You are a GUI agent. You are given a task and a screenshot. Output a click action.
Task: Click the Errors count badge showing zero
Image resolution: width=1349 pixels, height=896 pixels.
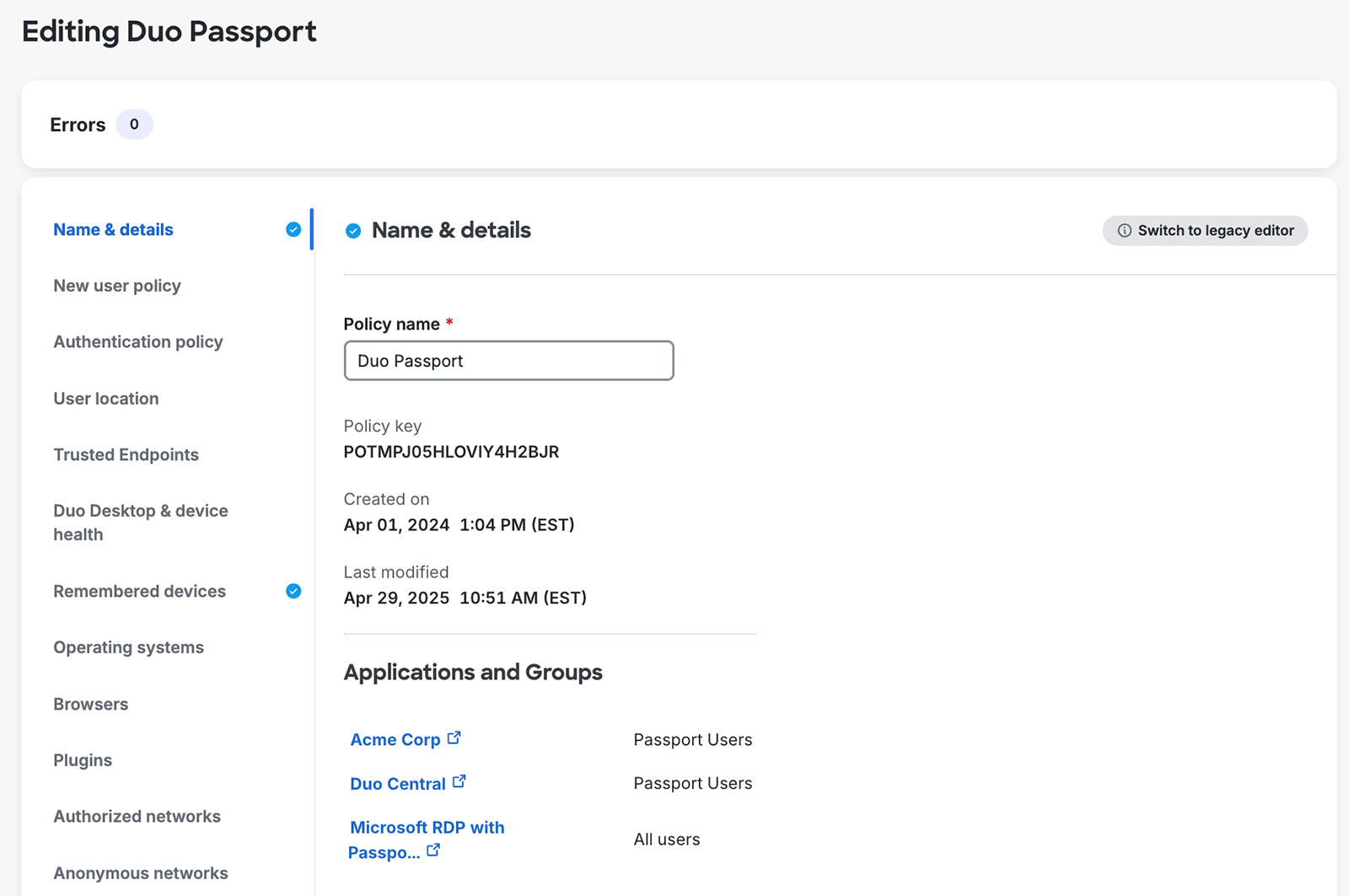click(133, 124)
